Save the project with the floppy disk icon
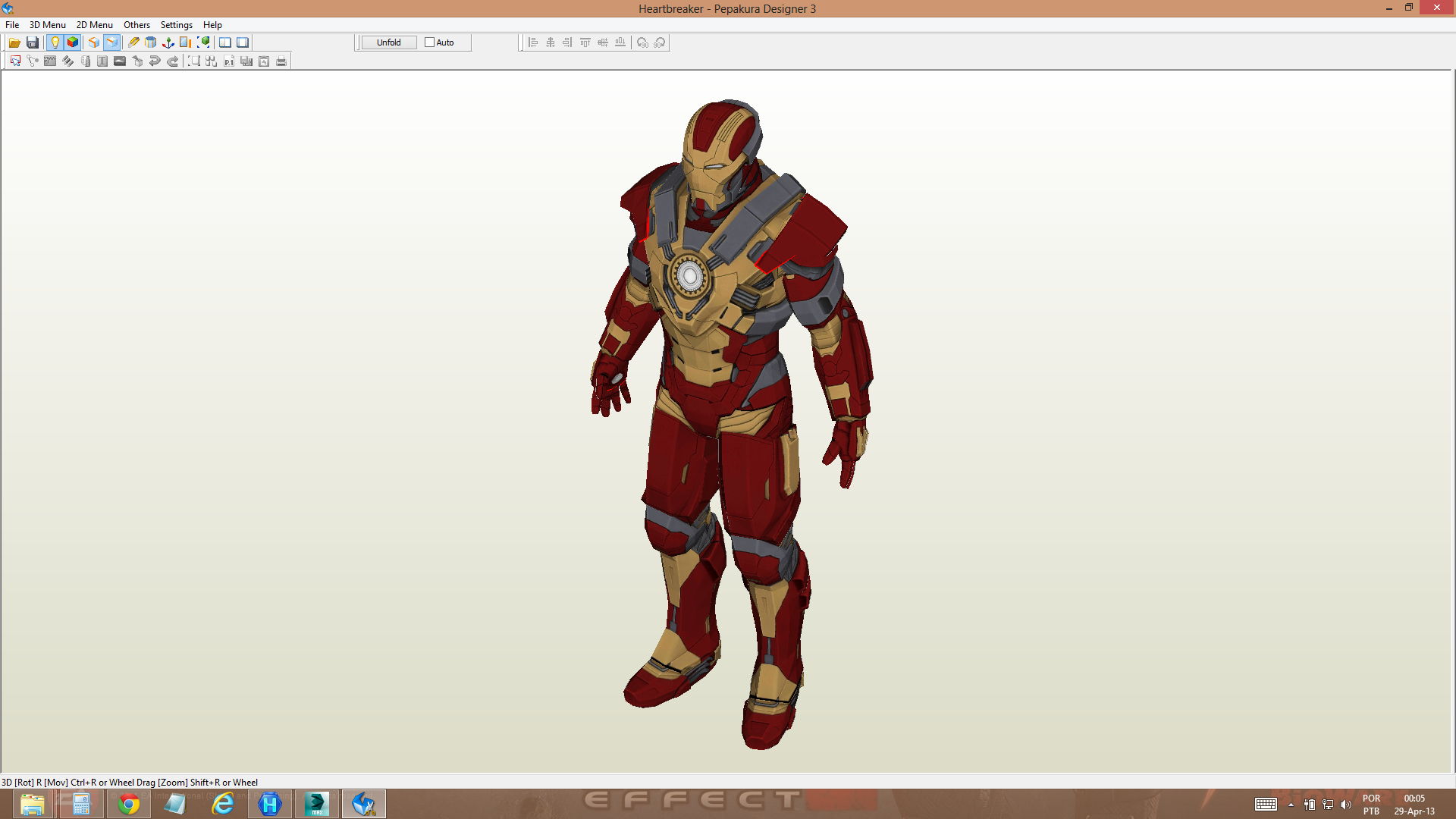Viewport: 1456px width, 819px height. 33,42
